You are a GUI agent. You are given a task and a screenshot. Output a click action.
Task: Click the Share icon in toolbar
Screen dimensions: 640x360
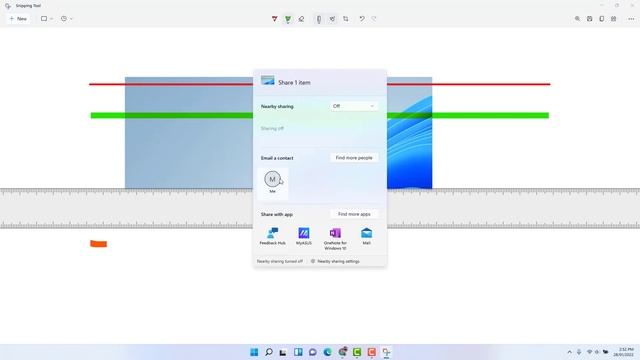pos(613,19)
